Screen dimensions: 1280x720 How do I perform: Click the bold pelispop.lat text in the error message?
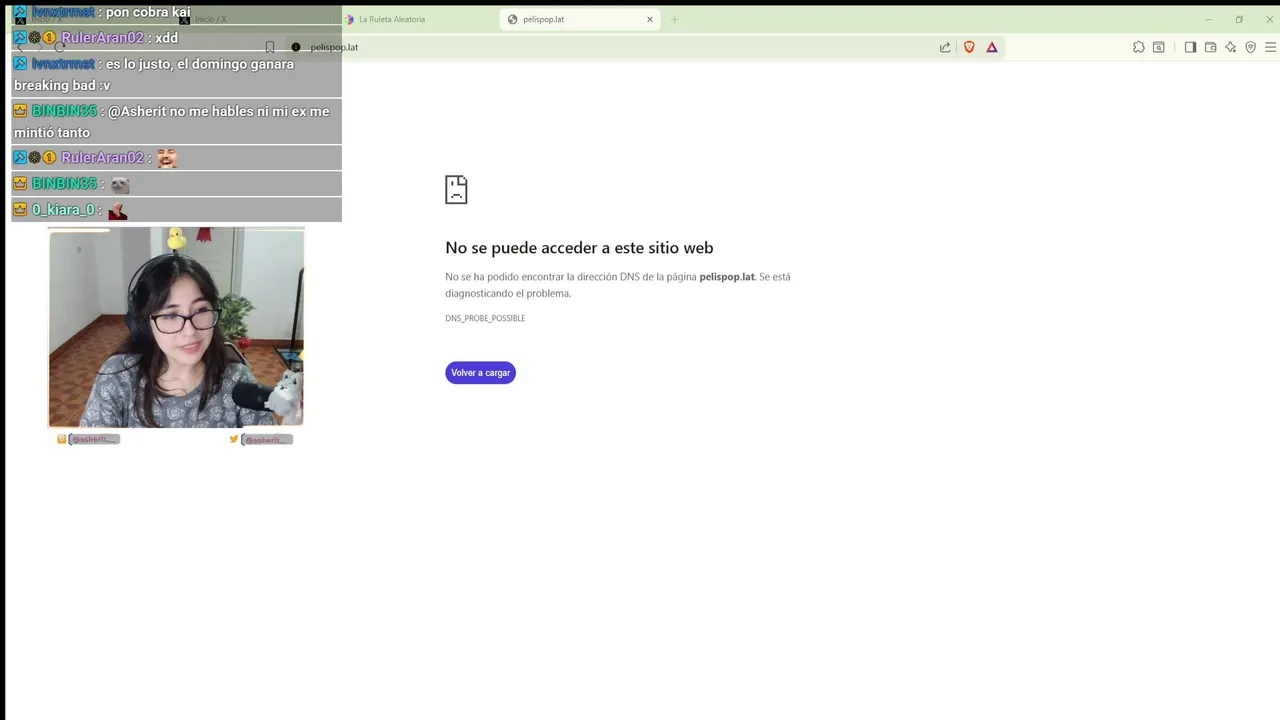click(727, 276)
